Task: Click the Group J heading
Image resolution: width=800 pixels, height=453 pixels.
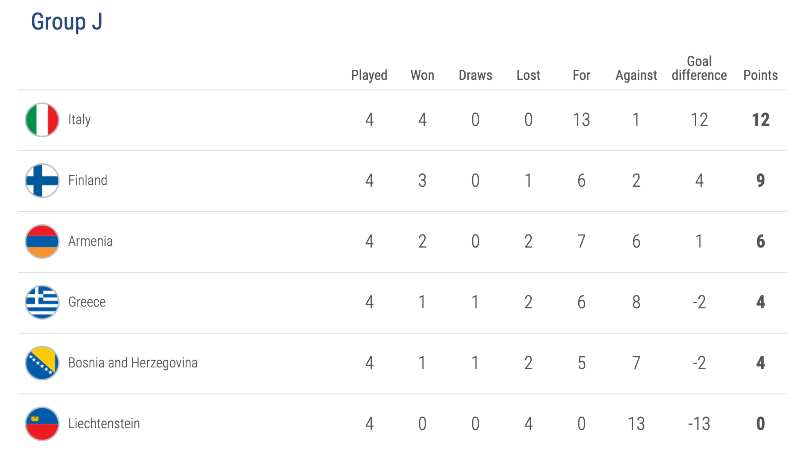Action: point(66,22)
